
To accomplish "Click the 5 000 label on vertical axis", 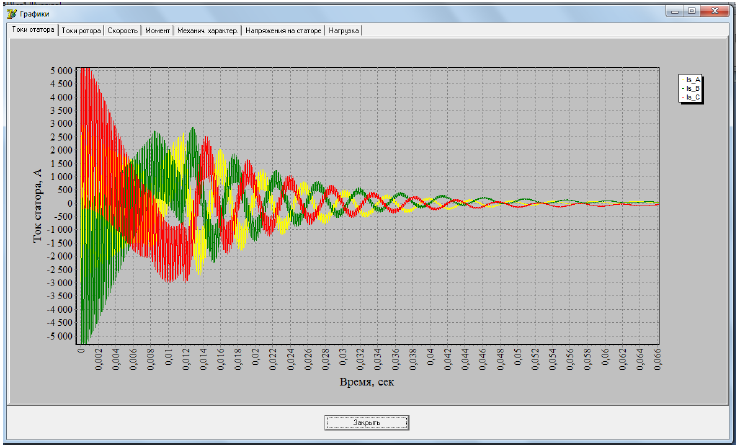I will [58, 70].
